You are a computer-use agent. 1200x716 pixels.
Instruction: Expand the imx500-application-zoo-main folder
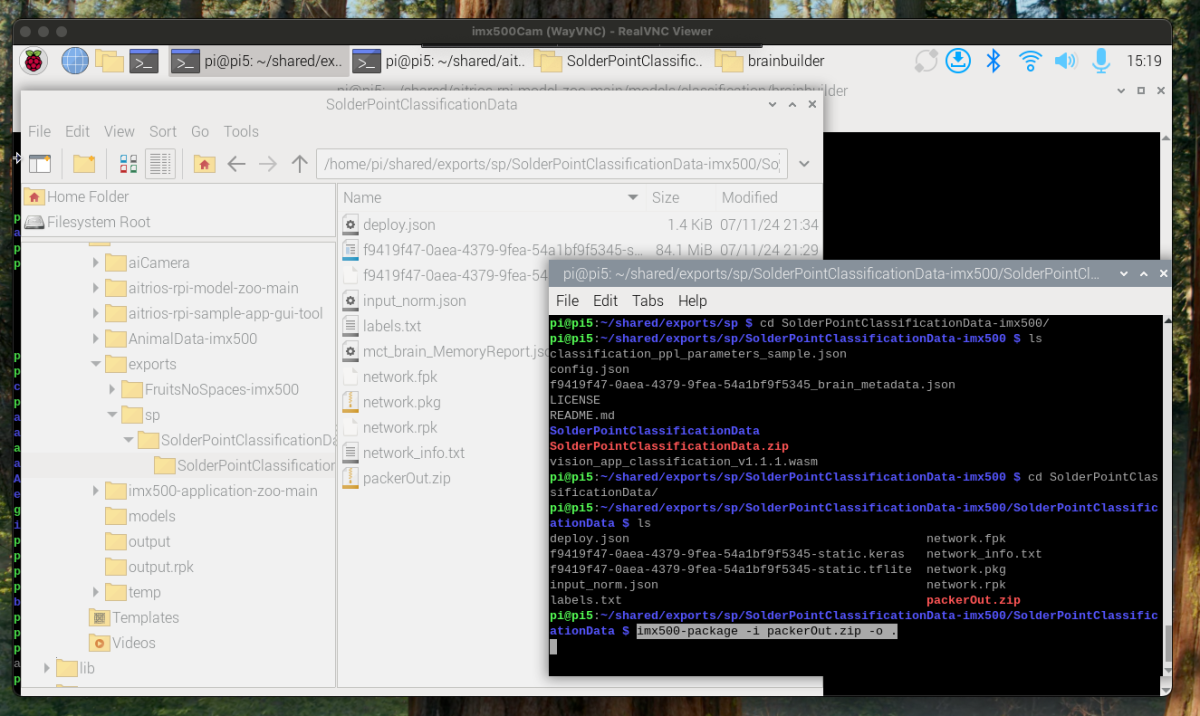[95, 491]
